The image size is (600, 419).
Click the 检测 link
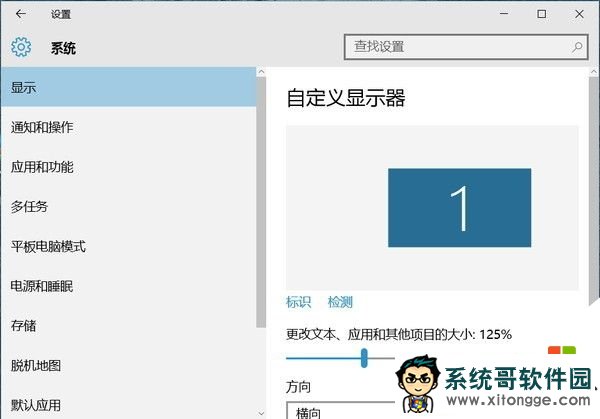[340, 302]
